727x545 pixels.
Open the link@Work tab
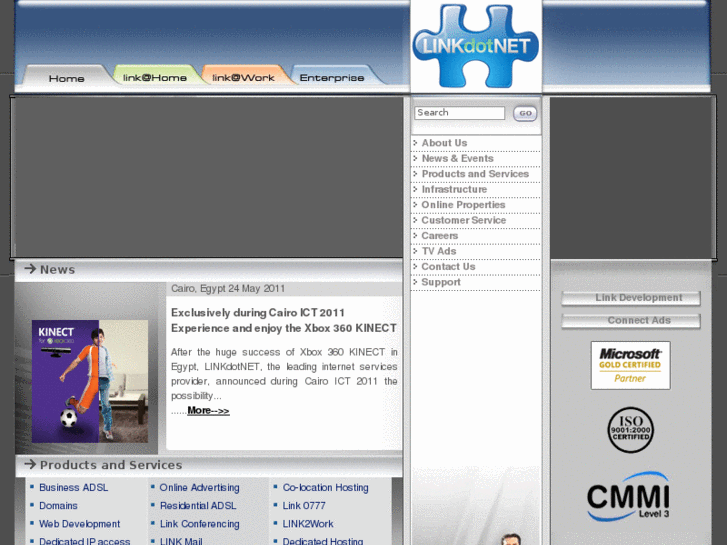click(x=243, y=77)
